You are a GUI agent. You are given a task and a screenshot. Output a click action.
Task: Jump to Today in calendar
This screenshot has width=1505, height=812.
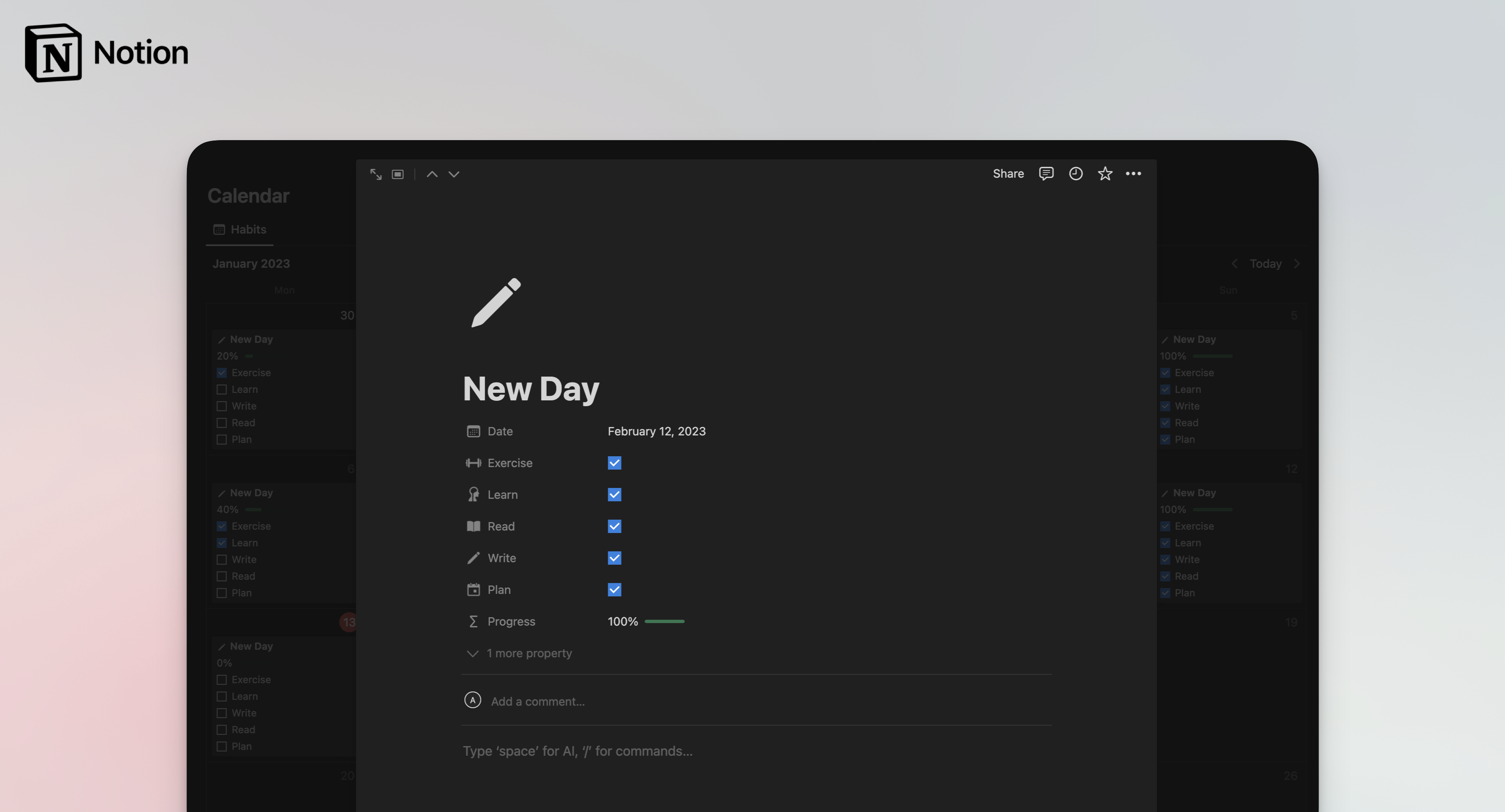[x=1266, y=264]
